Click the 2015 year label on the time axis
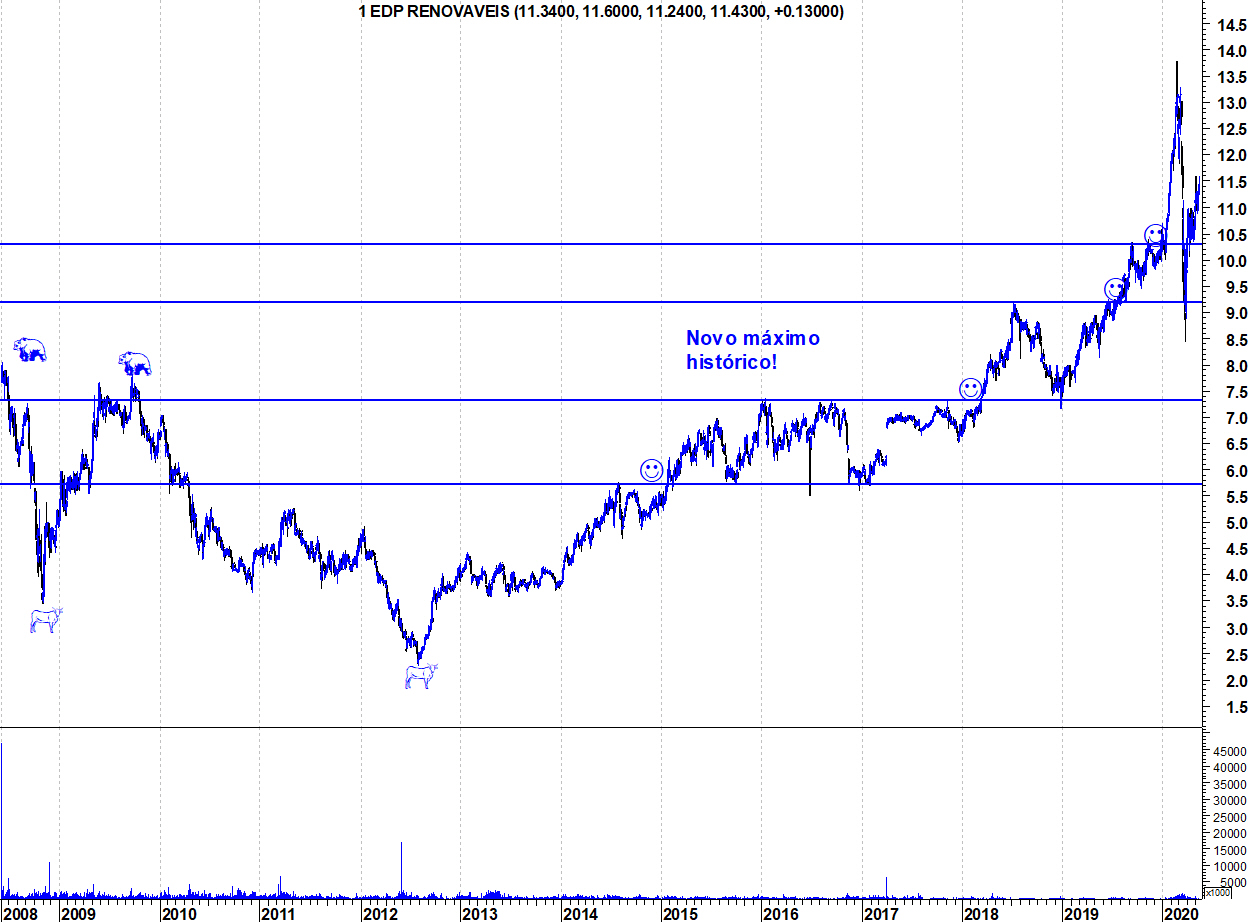Image resolution: width=1250 pixels, height=922 pixels. 680,913
